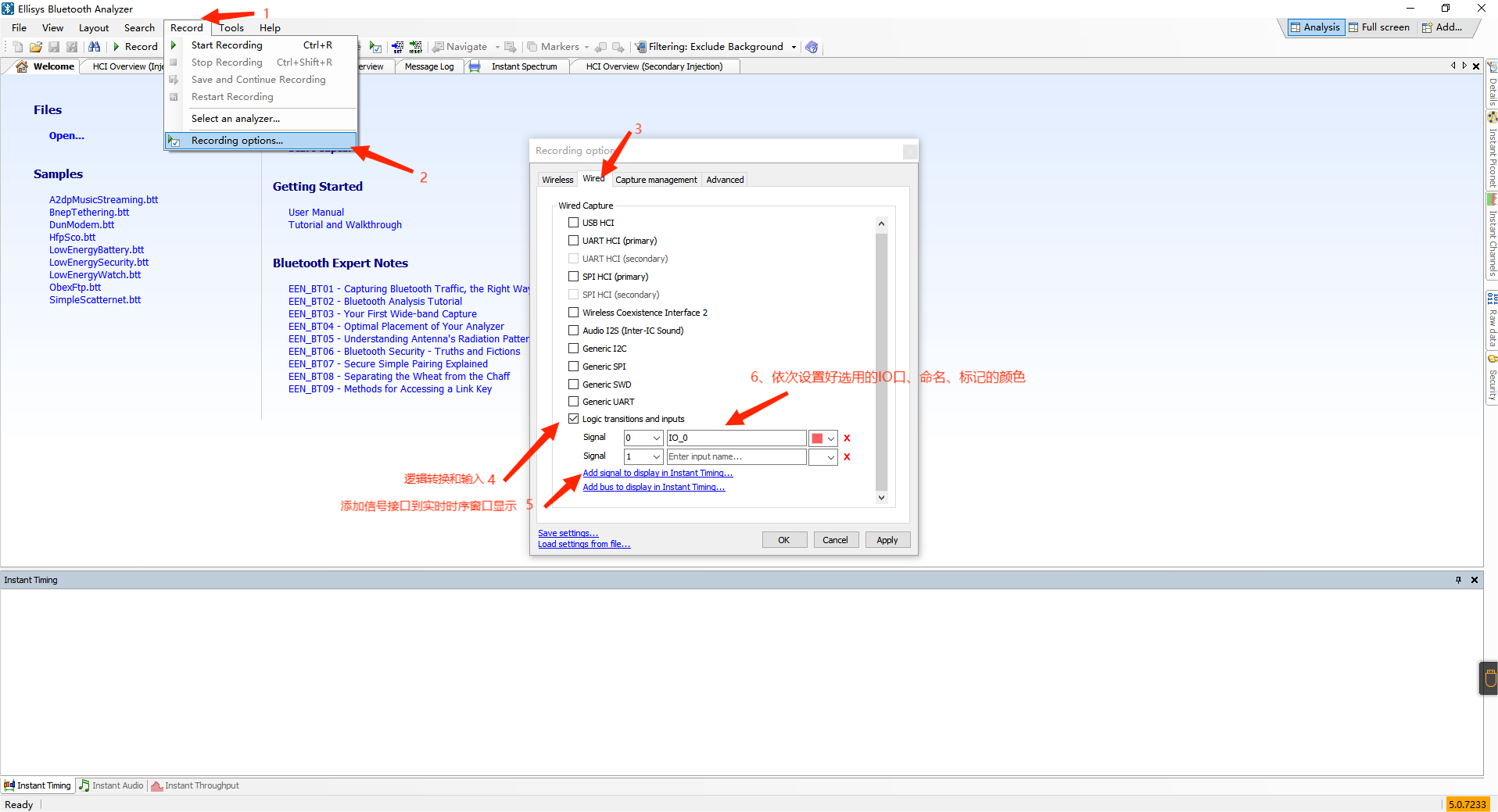Open signal number dropdown showing 0
The width and height of the screenshot is (1498, 812).
tap(643, 438)
